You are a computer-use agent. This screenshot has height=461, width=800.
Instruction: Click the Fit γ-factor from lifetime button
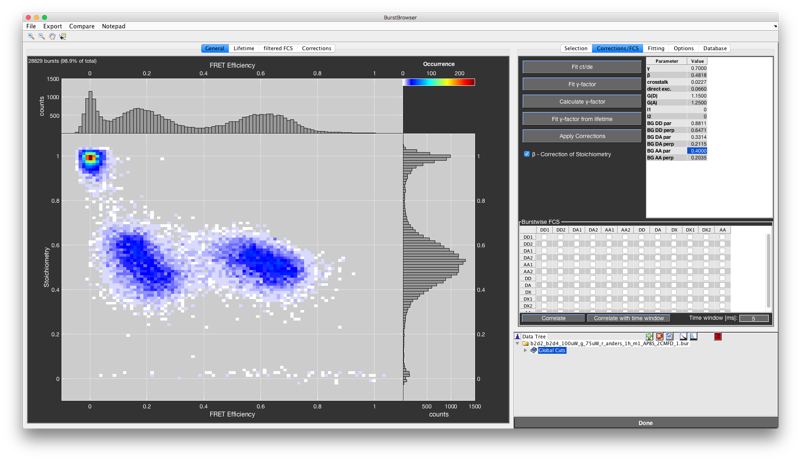(582, 119)
